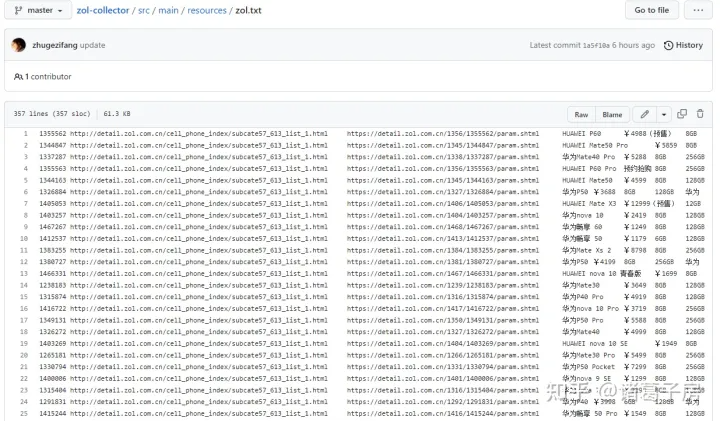Click '华为P40 Pro' in line 15
The width and height of the screenshot is (720, 421).
(x=583, y=297)
